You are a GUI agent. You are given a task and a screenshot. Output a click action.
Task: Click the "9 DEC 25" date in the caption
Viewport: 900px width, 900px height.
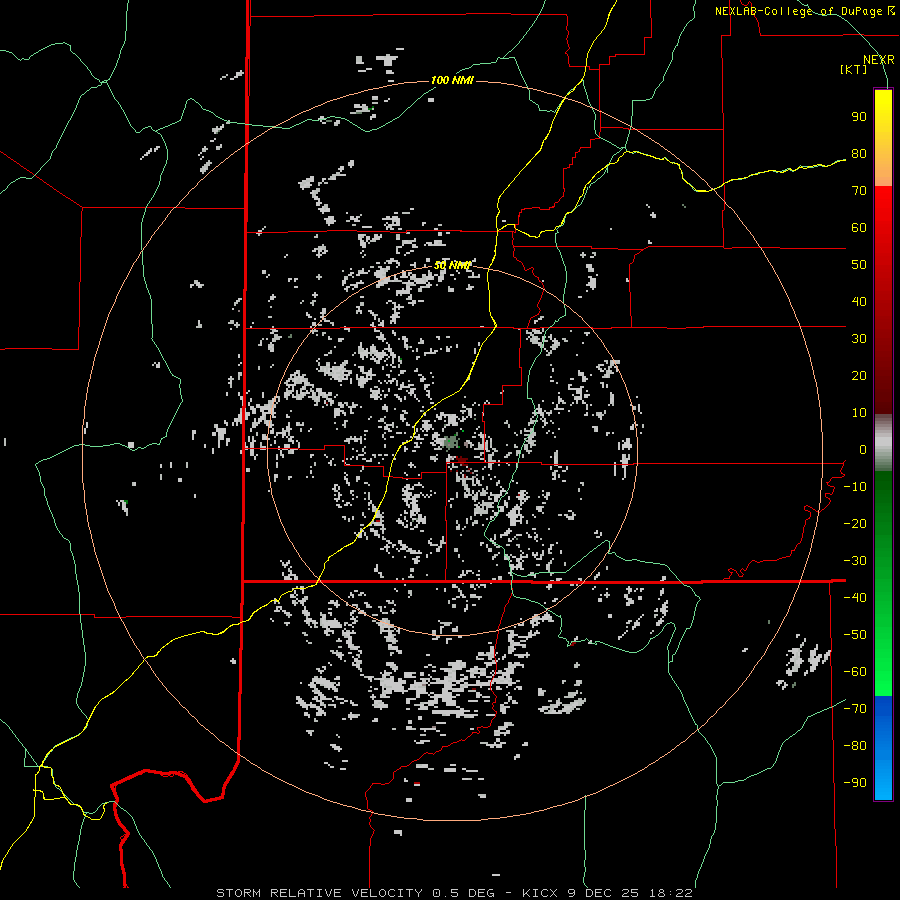coord(602,893)
